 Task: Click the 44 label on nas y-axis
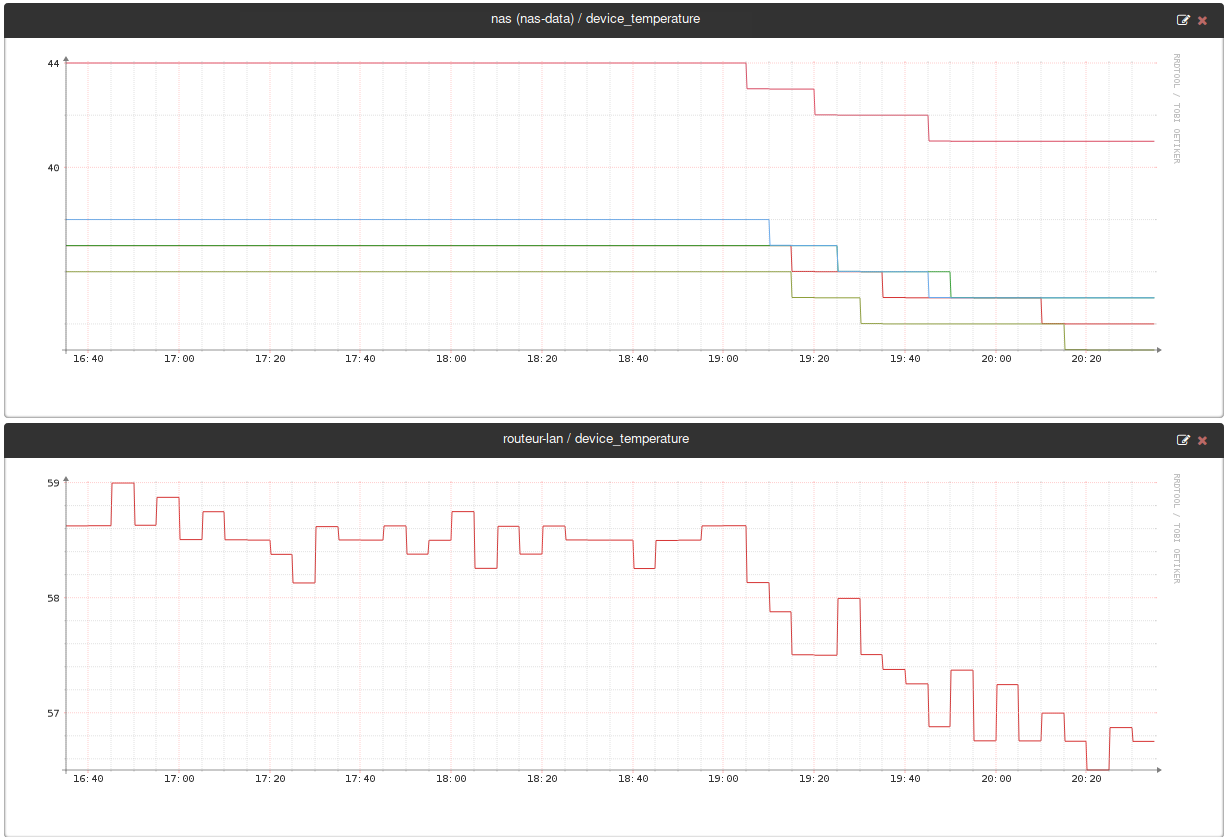coord(53,63)
